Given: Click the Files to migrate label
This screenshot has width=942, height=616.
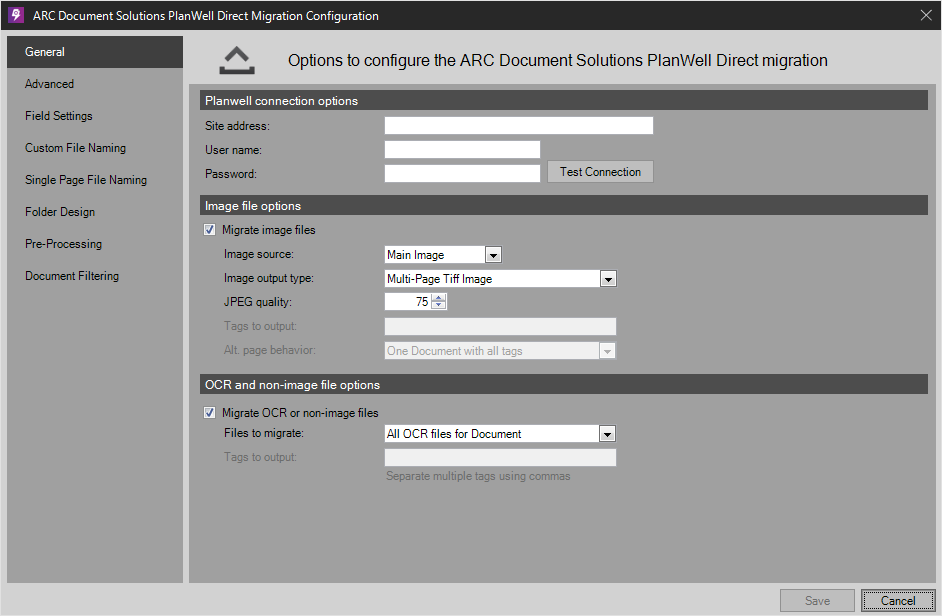Looking at the screenshot, I should click(x=264, y=433).
